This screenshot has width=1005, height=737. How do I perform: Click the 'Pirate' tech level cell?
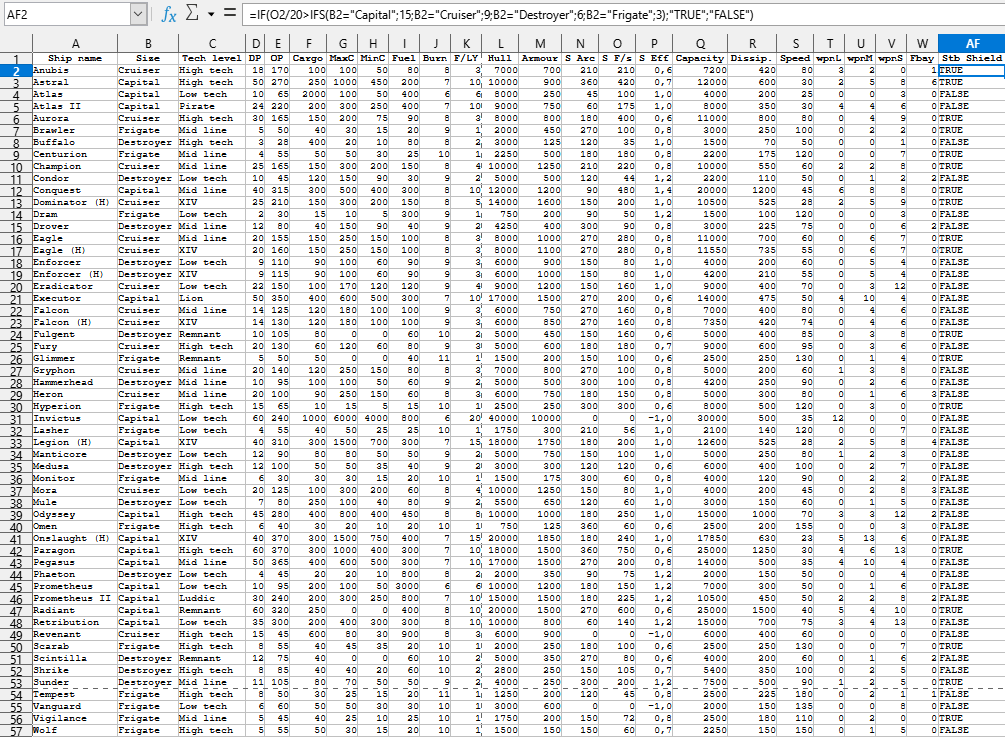pos(212,106)
